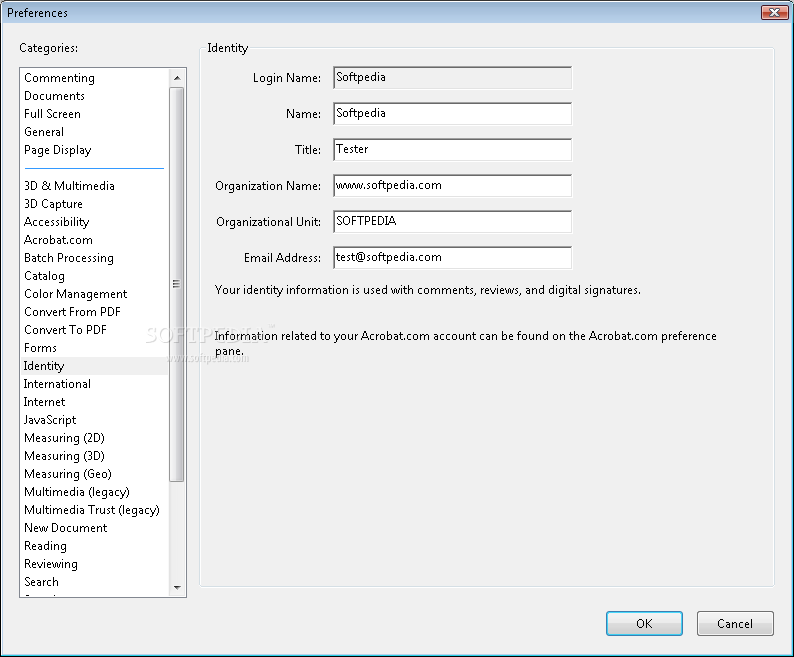The image size is (794, 657).
Task: Cancel the Preferences dialog
Action: pos(735,623)
